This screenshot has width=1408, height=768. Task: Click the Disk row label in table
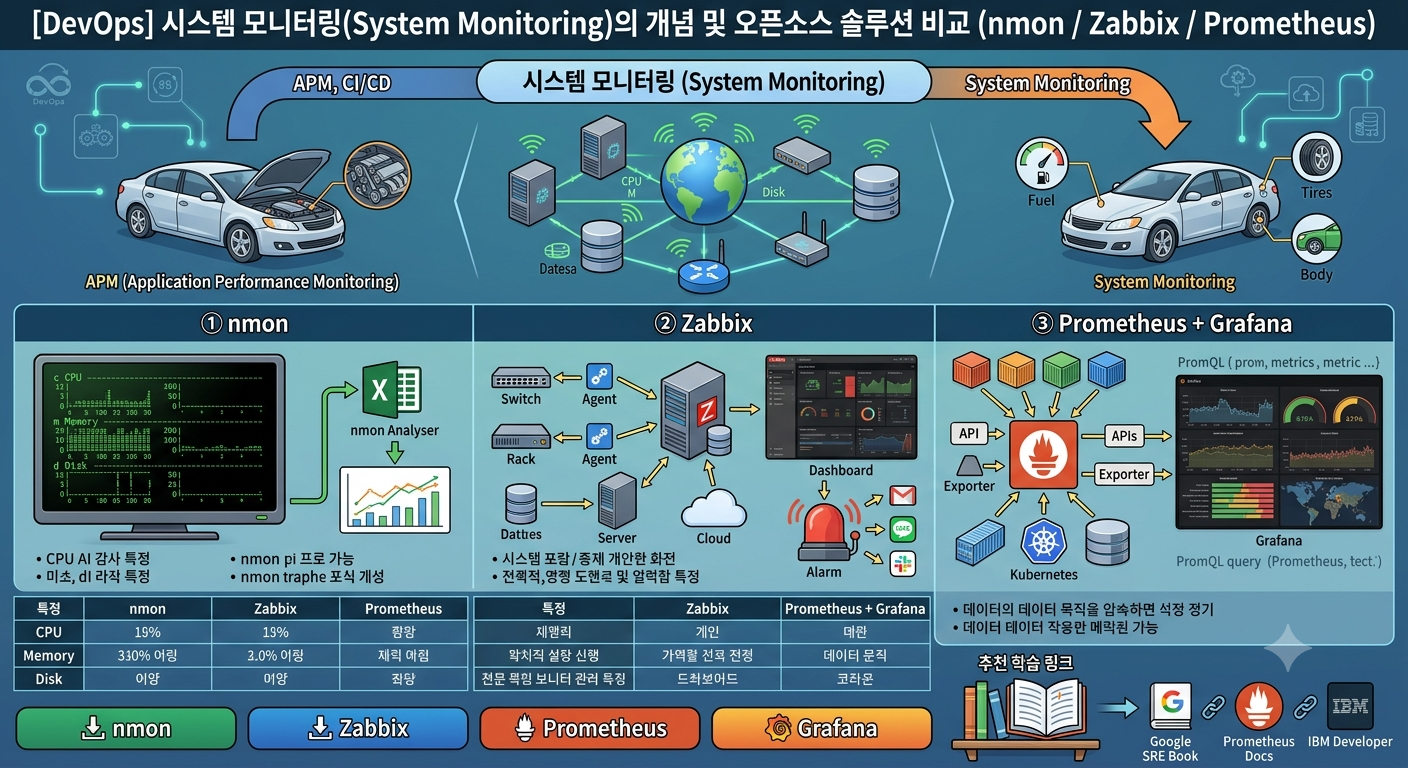tap(49, 679)
